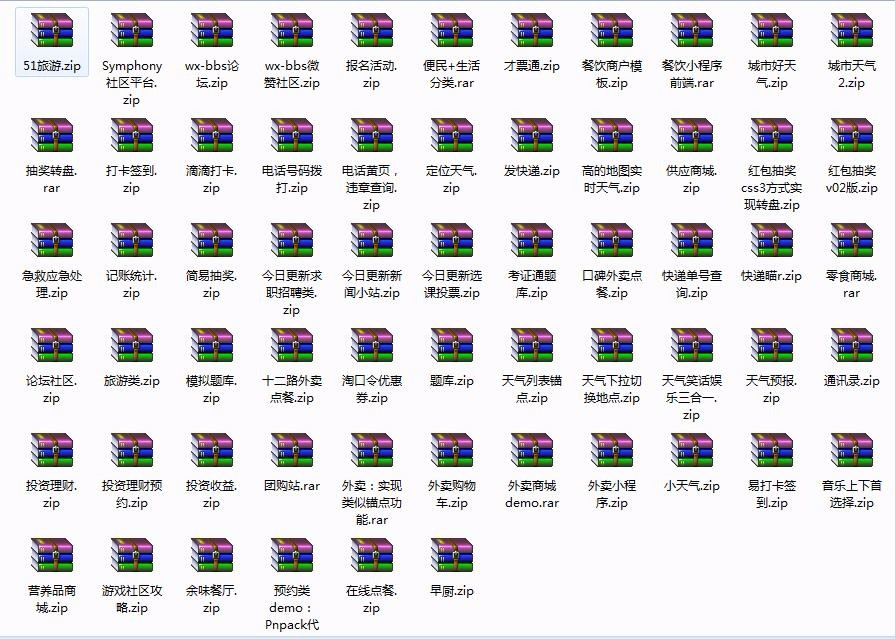This screenshot has height=639, width=895.
Task: Click 口碑外卖点餐.zip icon
Action: tap(611, 240)
